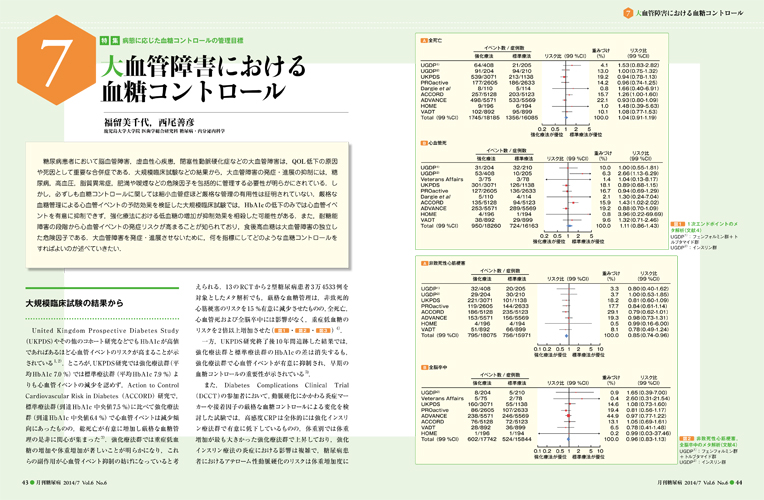Click the Total value 950/18260 in 心血管死
Viewport: 764px width, 500px height.
pyautogui.click(x=485, y=226)
